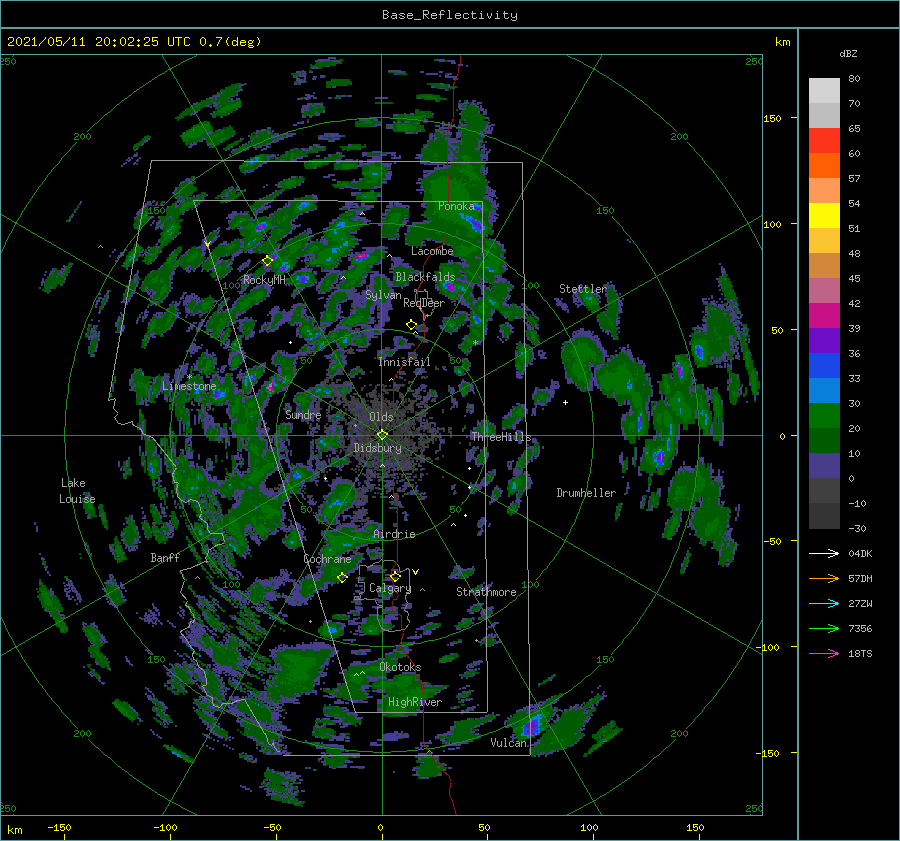Pick the red swatch in dBZ legend
This screenshot has height=841, width=900.
(824, 141)
